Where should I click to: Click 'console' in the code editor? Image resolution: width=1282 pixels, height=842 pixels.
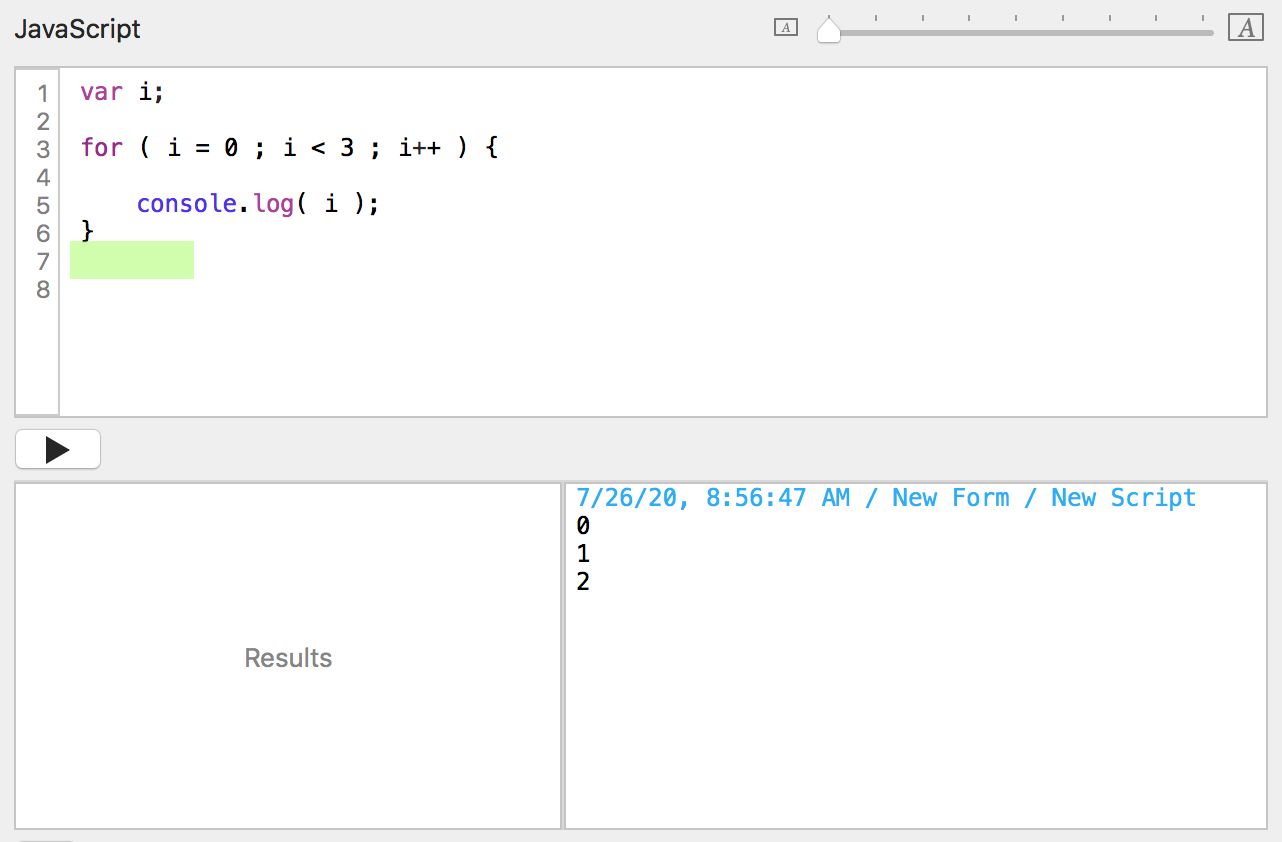click(x=186, y=204)
